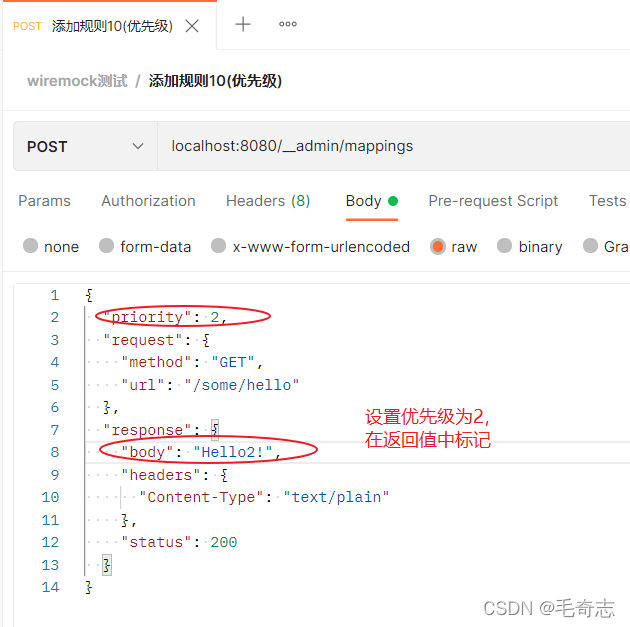Screen dimensions: 630x627
Task: Go to the Tests tab
Action: (x=608, y=201)
